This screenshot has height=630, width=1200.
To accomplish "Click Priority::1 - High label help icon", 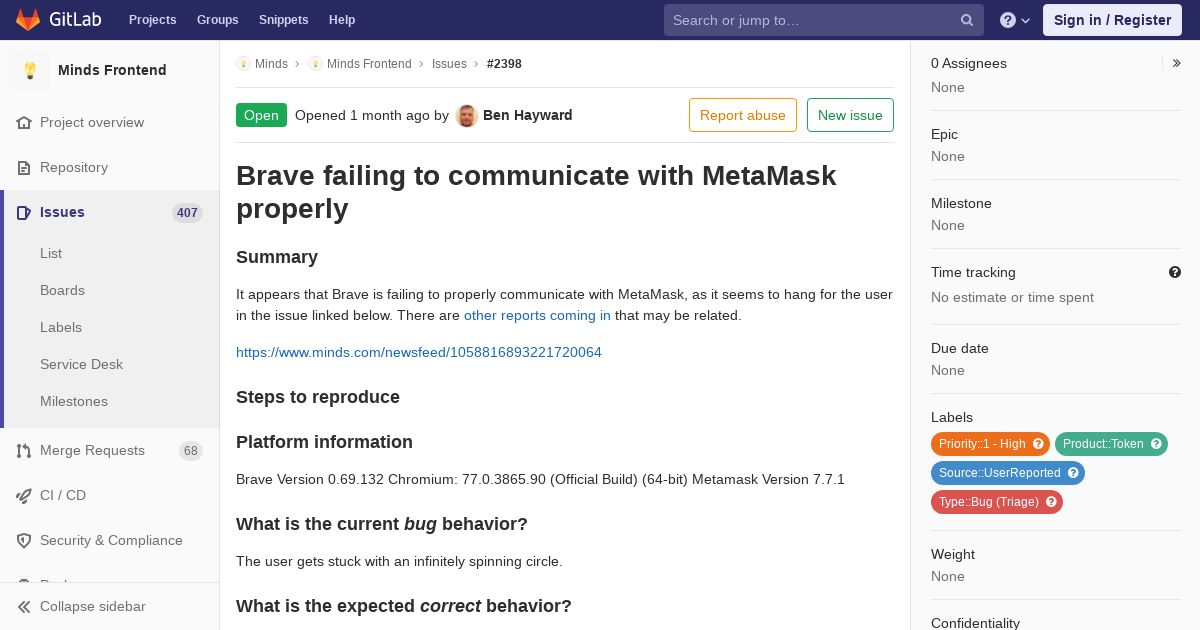I will point(1038,444).
